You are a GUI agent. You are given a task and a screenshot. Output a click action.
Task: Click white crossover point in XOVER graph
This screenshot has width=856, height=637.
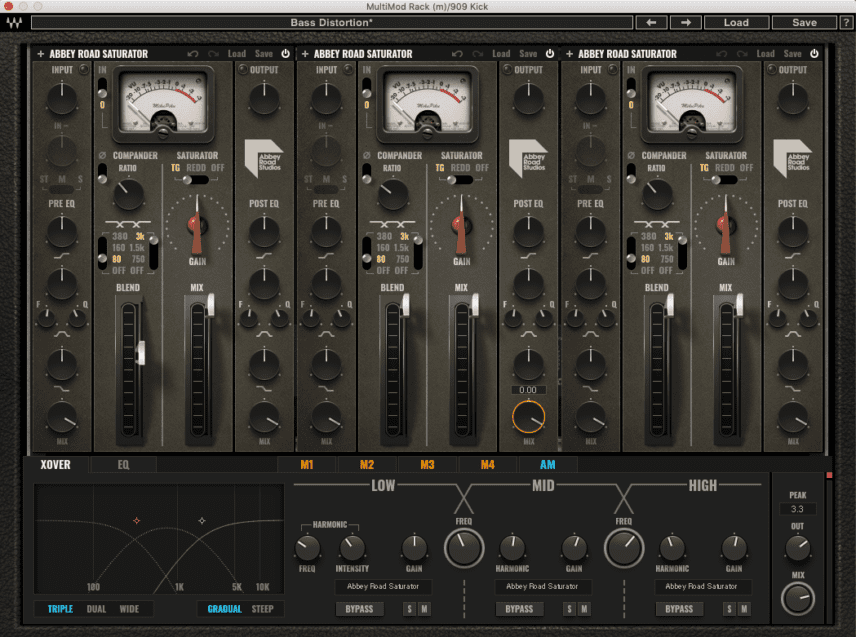(x=202, y=521)
